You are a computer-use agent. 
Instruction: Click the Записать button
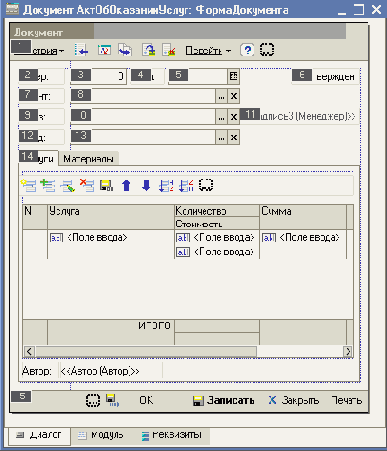[224, 400]
